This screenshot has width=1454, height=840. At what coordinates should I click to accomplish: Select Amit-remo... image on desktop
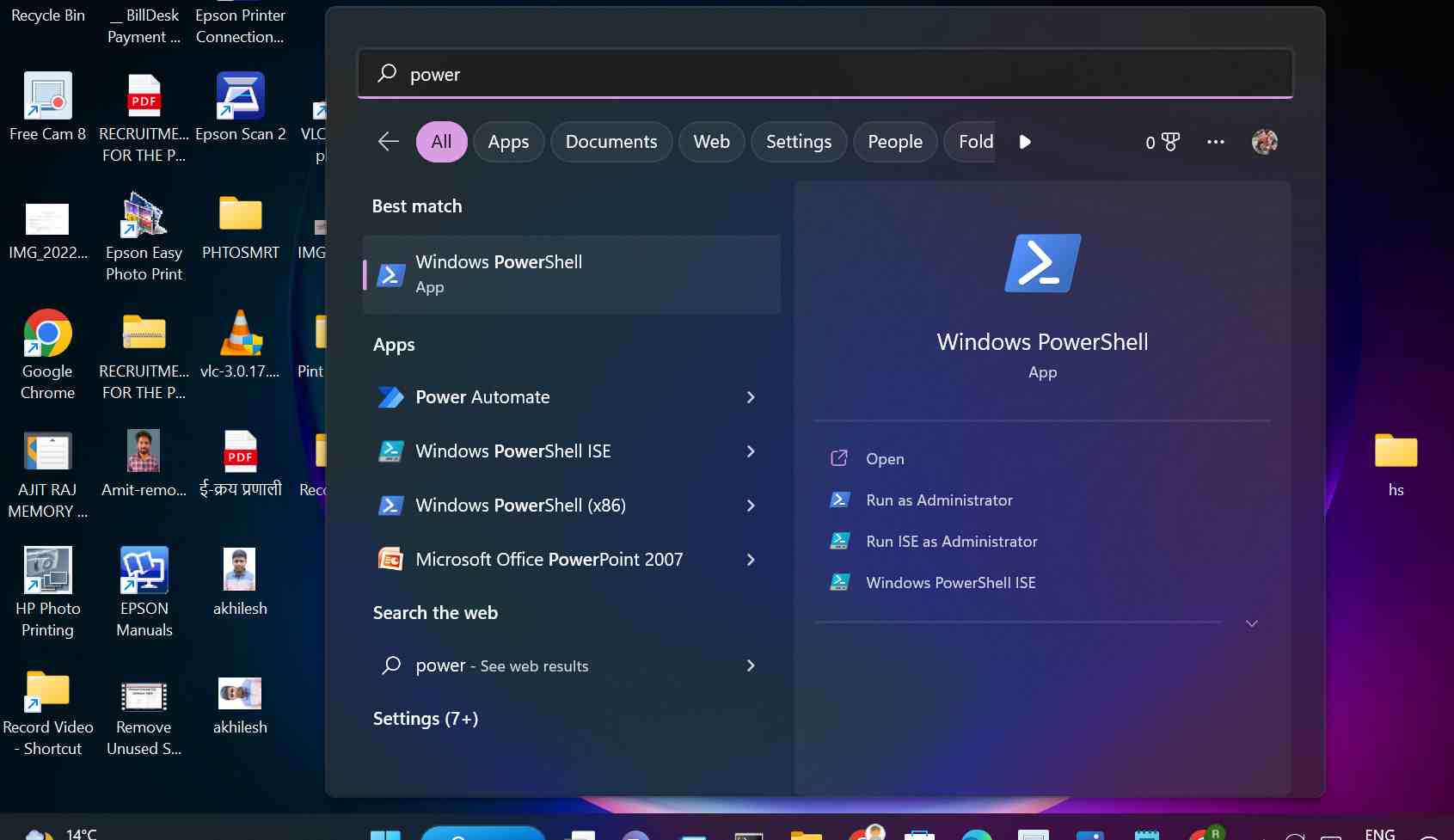(144, 463)
